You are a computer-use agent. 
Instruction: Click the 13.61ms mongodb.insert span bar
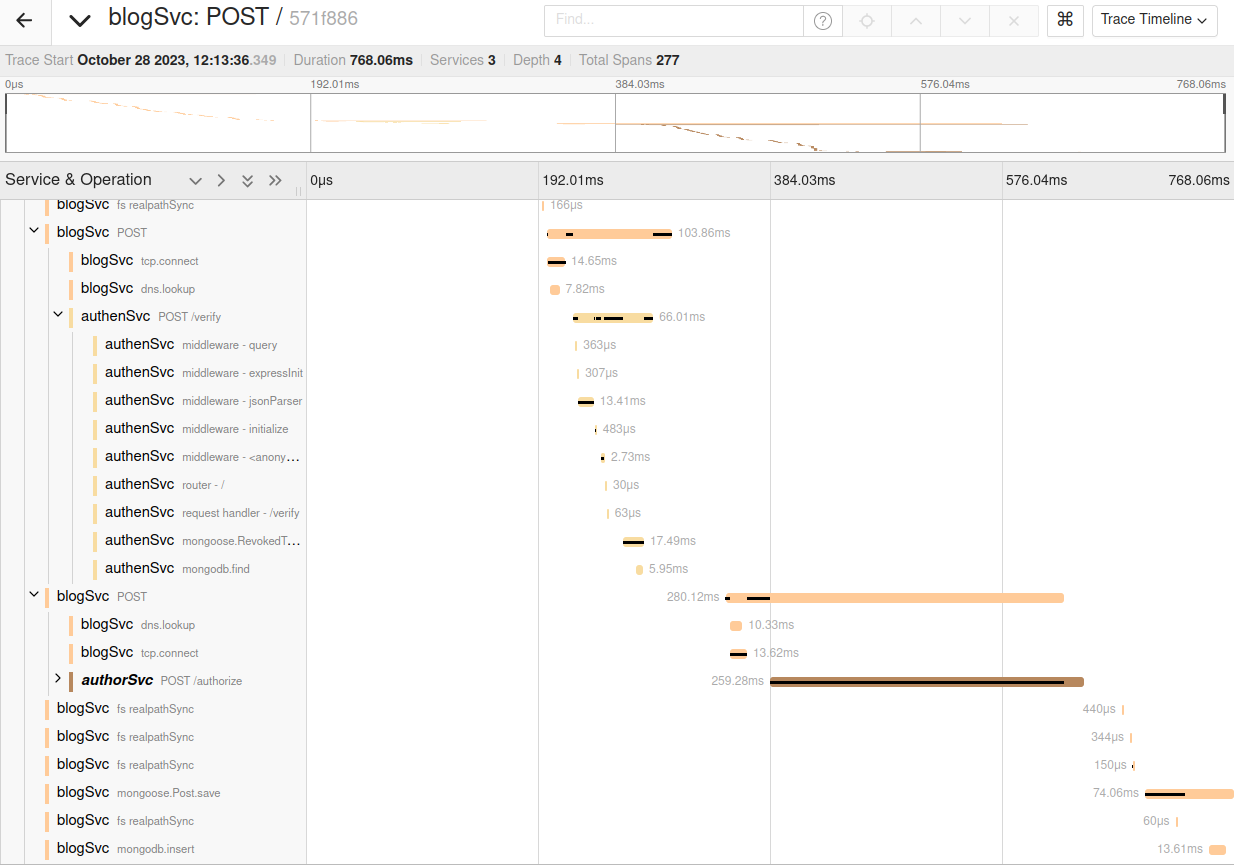coord(1217,849)
